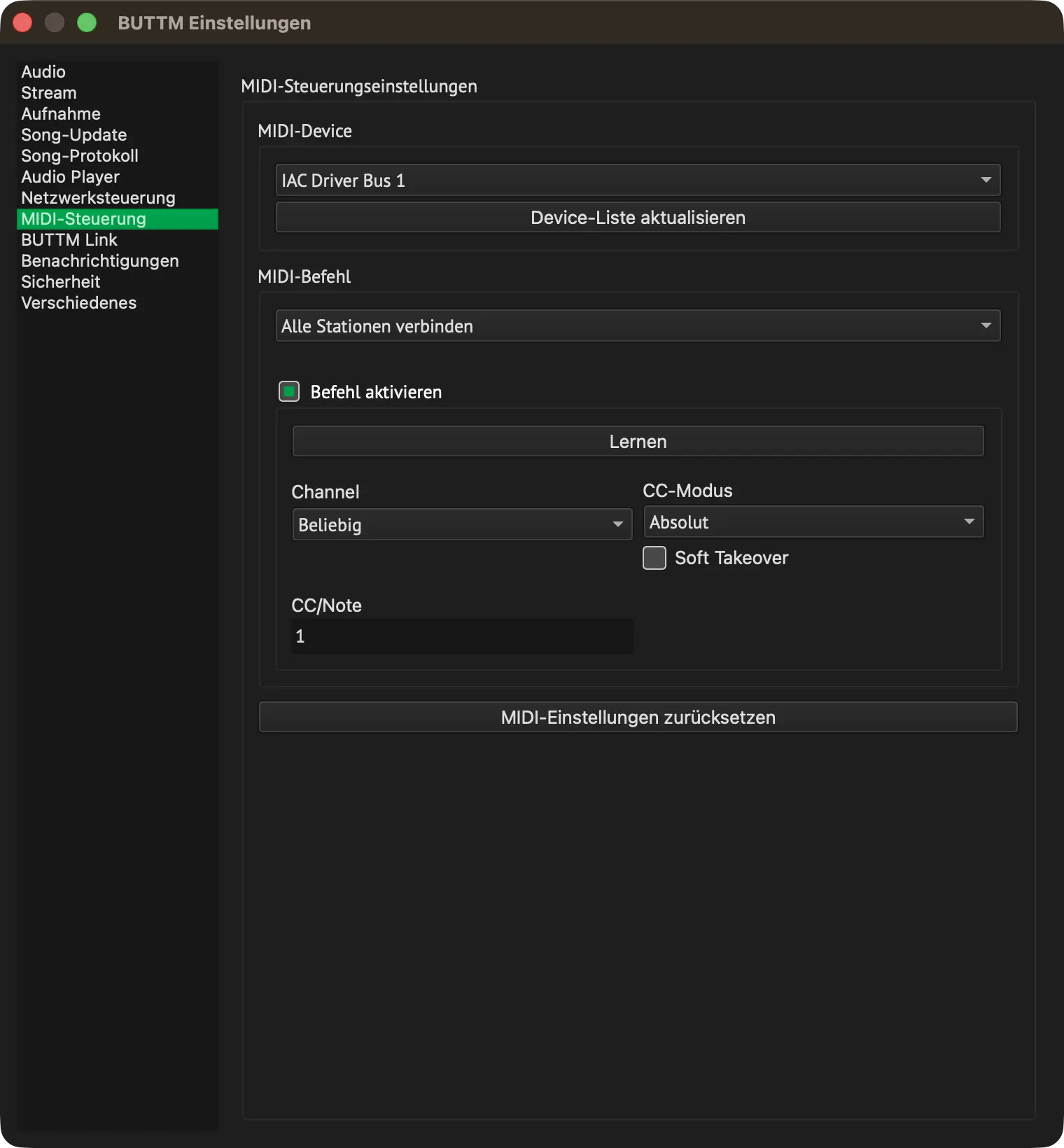Open the MIDI-Device dropdown IAC Driver Bus 1
1064x1148 pixels.
[638, 181]
